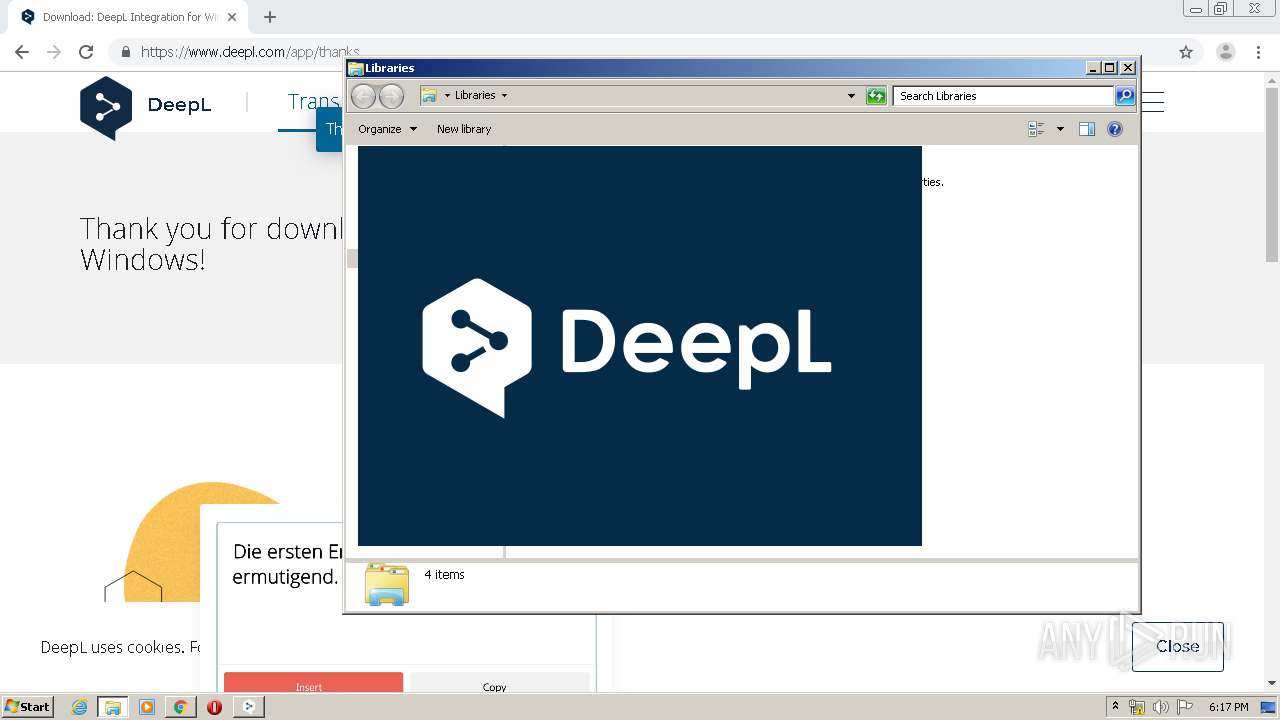Click the DeepL logo on the webpage
The image size is (1280, 720).
tap(146, 106)
